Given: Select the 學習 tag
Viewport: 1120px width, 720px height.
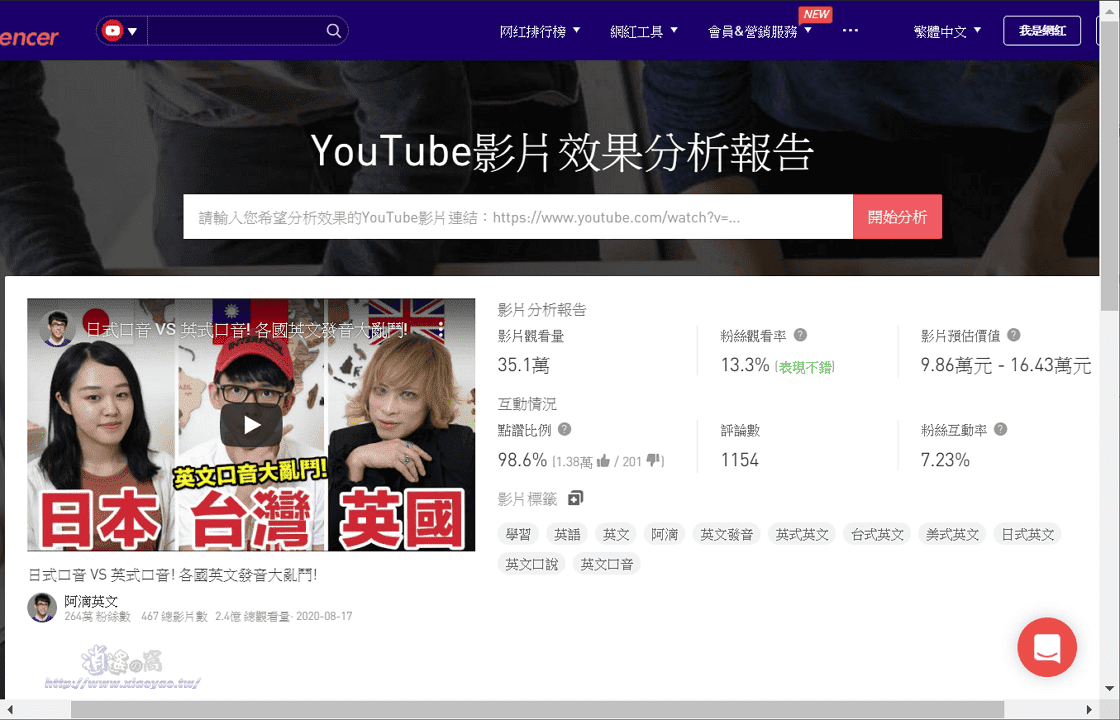Looking at the screenshot, I should pyautogui.click(x=518, y=534).
